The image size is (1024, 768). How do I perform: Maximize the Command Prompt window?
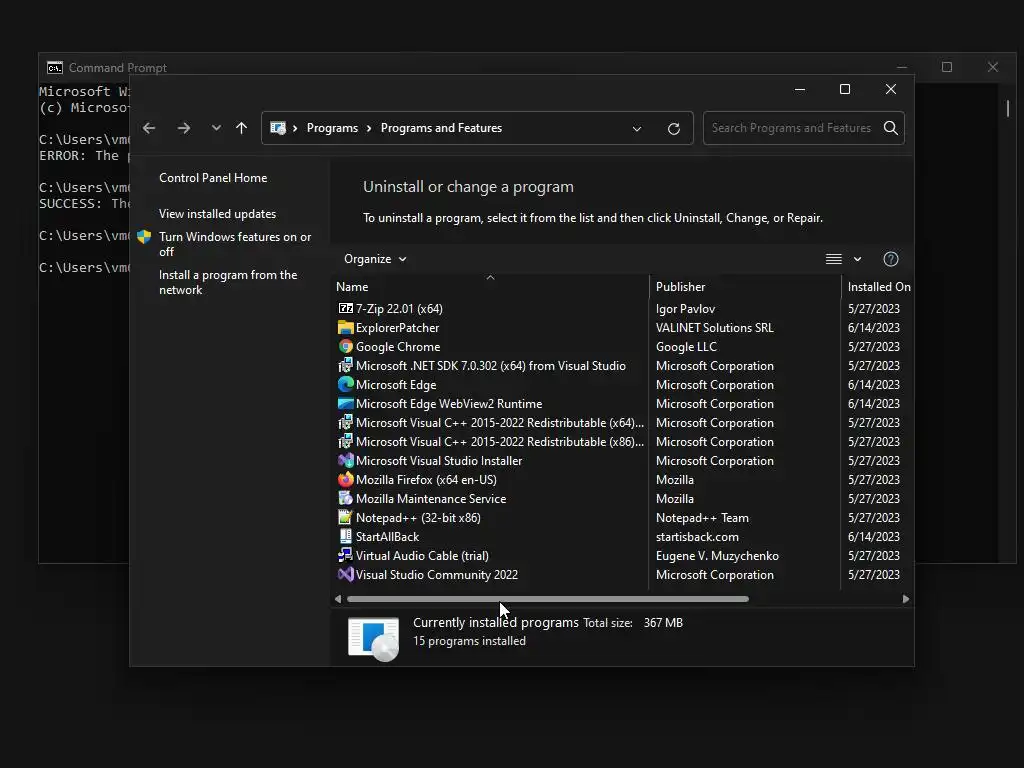tap(947, 67)
